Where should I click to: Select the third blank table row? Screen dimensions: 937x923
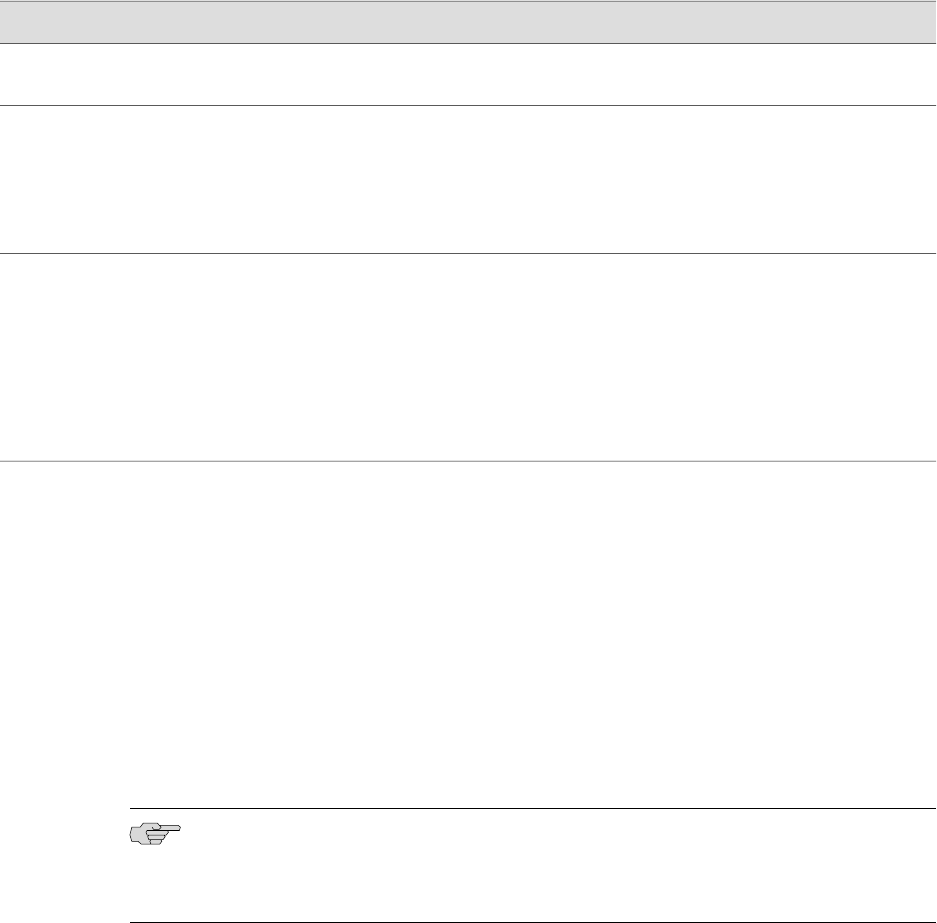pos(468,357)
